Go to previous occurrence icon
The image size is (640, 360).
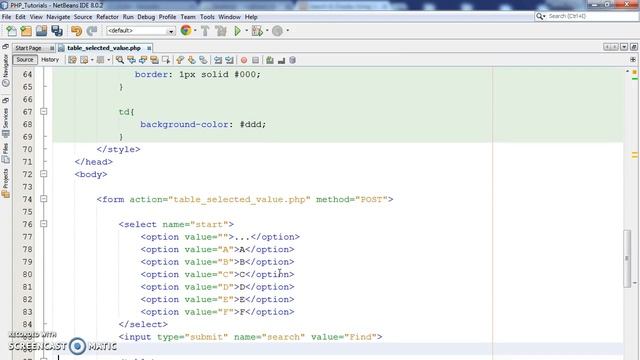pos(131,60)
